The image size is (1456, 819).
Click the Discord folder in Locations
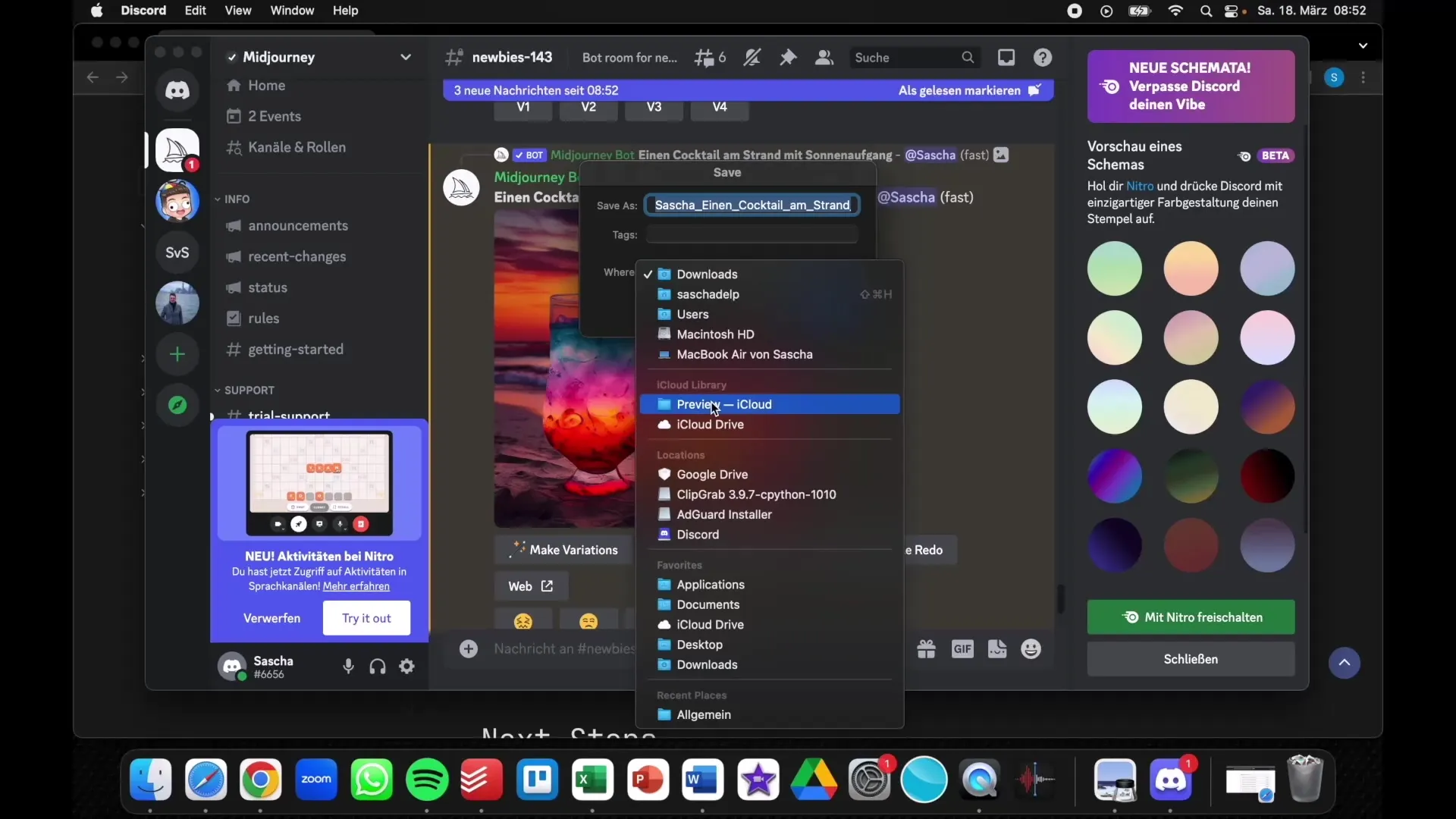pos(697,534)
